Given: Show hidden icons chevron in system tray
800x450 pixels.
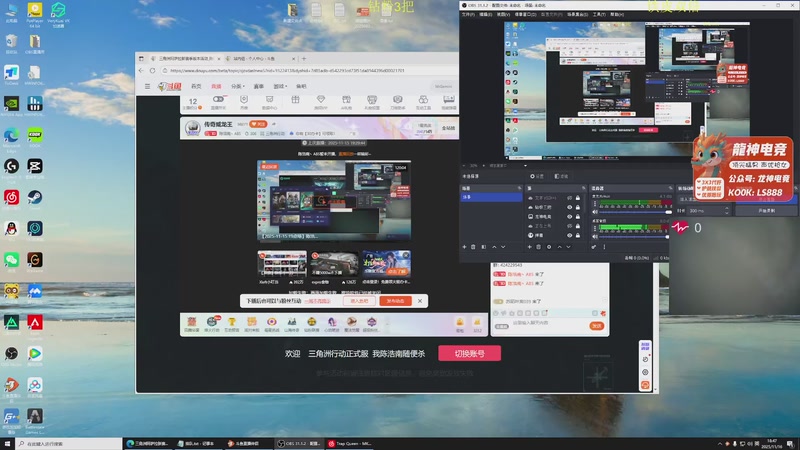Looking at the screenshot, I should point(720,444).
